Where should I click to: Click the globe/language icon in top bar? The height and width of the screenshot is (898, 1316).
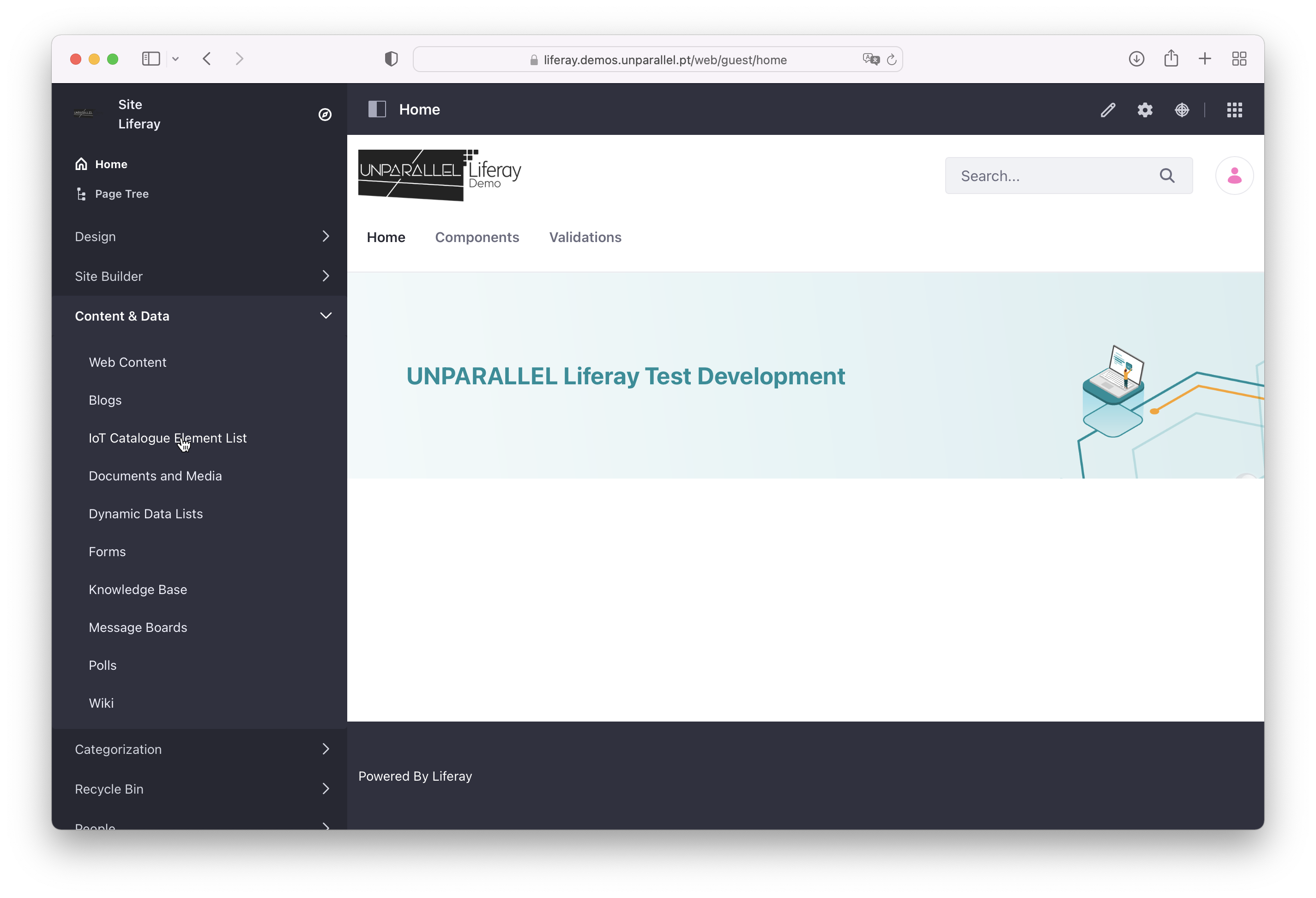click(1183, 110)
